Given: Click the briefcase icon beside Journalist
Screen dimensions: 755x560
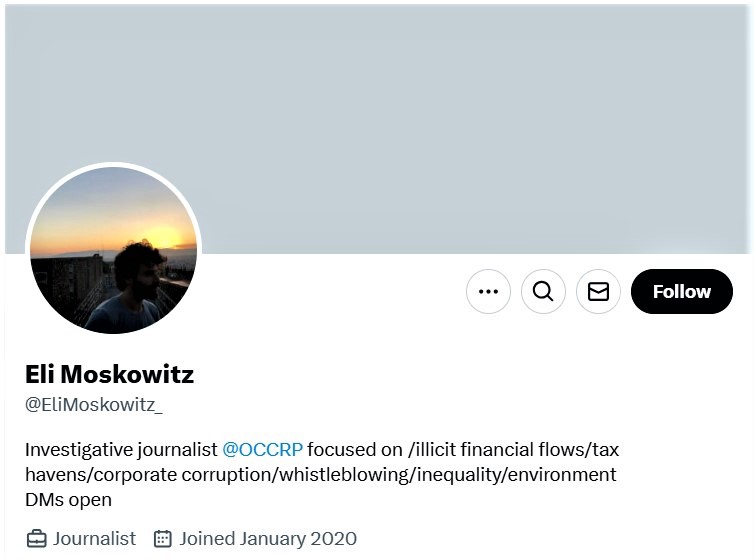Looking at the screenshot, I should pyautogui.click(x=36, y=539).
